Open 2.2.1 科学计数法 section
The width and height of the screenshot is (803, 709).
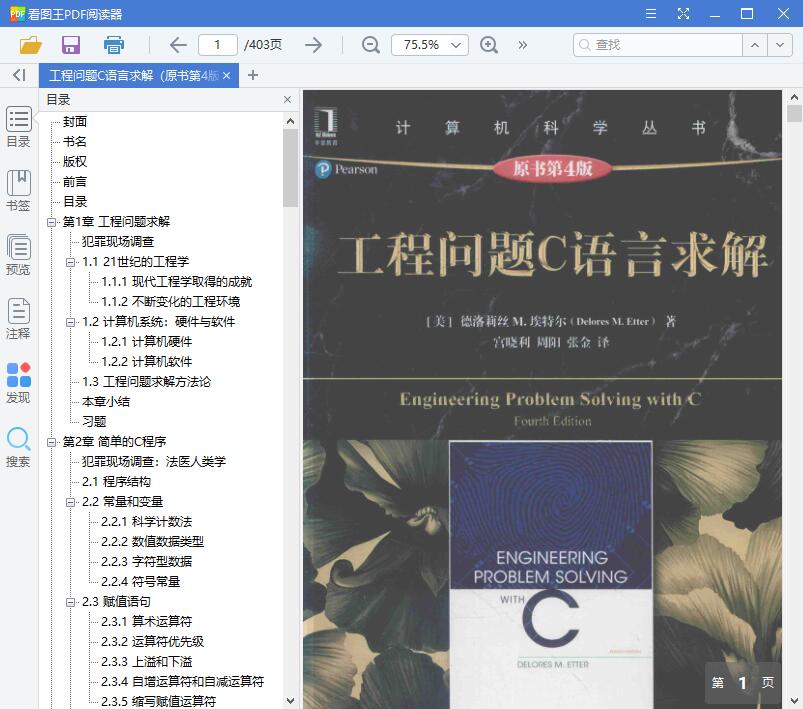click(x=146, y=522)
